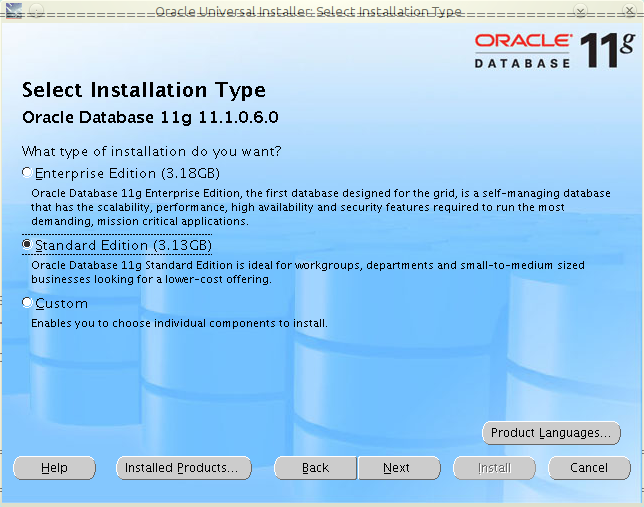Click the window menu icon in title bar
Viewport: 644px width, 507px height.
click(14, 10)
